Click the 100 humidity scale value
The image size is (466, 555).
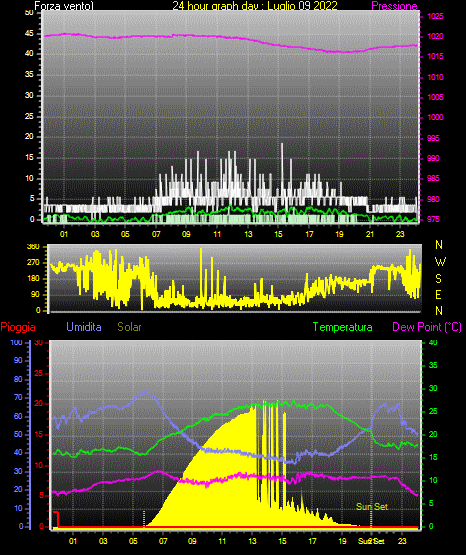coord(17,342)
